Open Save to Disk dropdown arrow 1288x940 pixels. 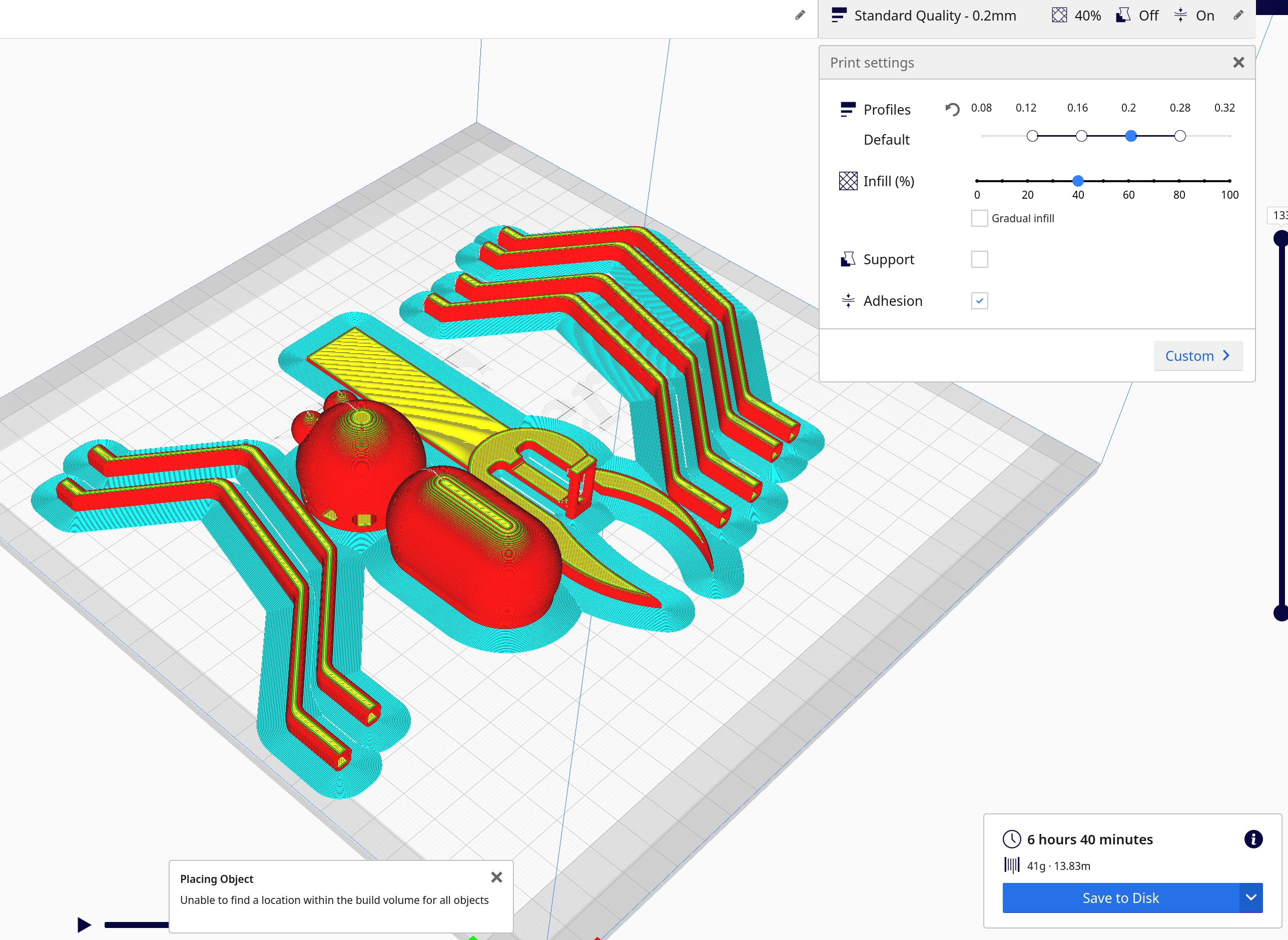coord(1250,897)
